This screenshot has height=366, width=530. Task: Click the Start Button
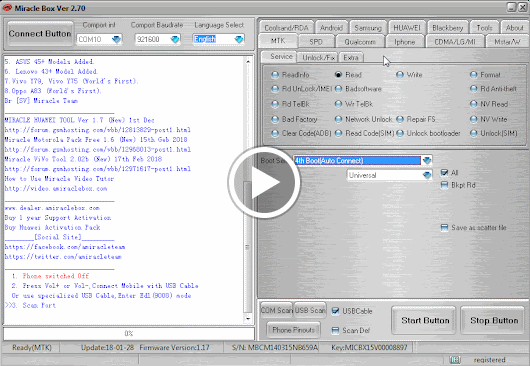[425, 320]
